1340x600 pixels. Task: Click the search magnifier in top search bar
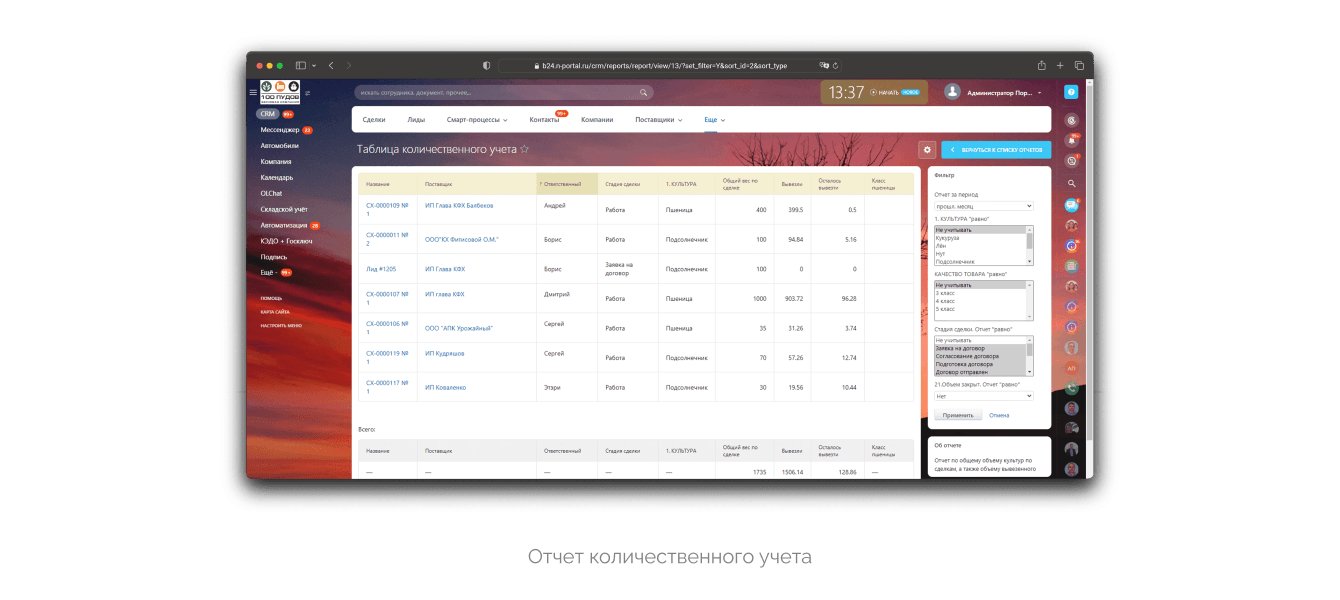(x=644, y=92)
